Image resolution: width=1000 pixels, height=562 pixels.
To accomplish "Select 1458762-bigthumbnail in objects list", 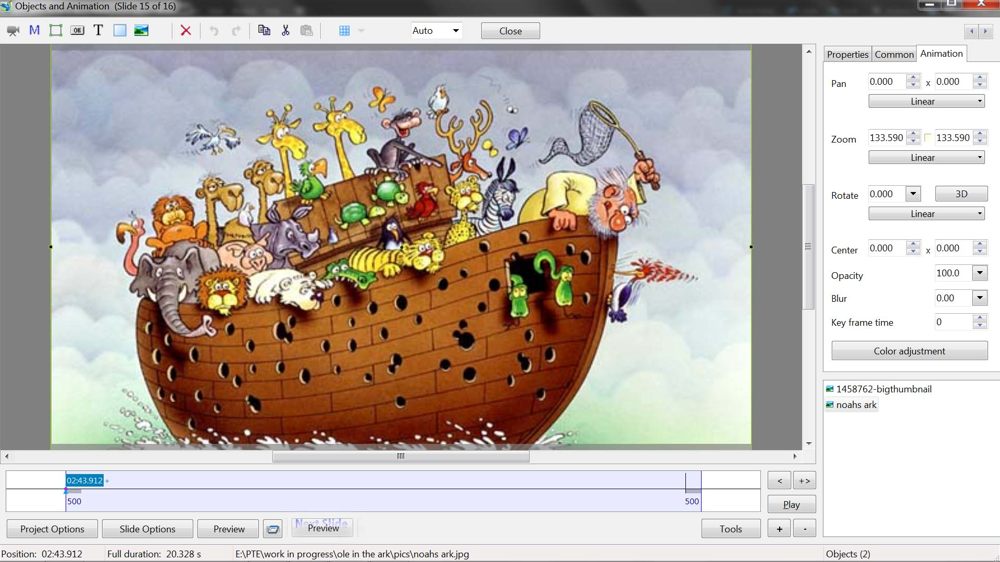I will tap(883, 389).
